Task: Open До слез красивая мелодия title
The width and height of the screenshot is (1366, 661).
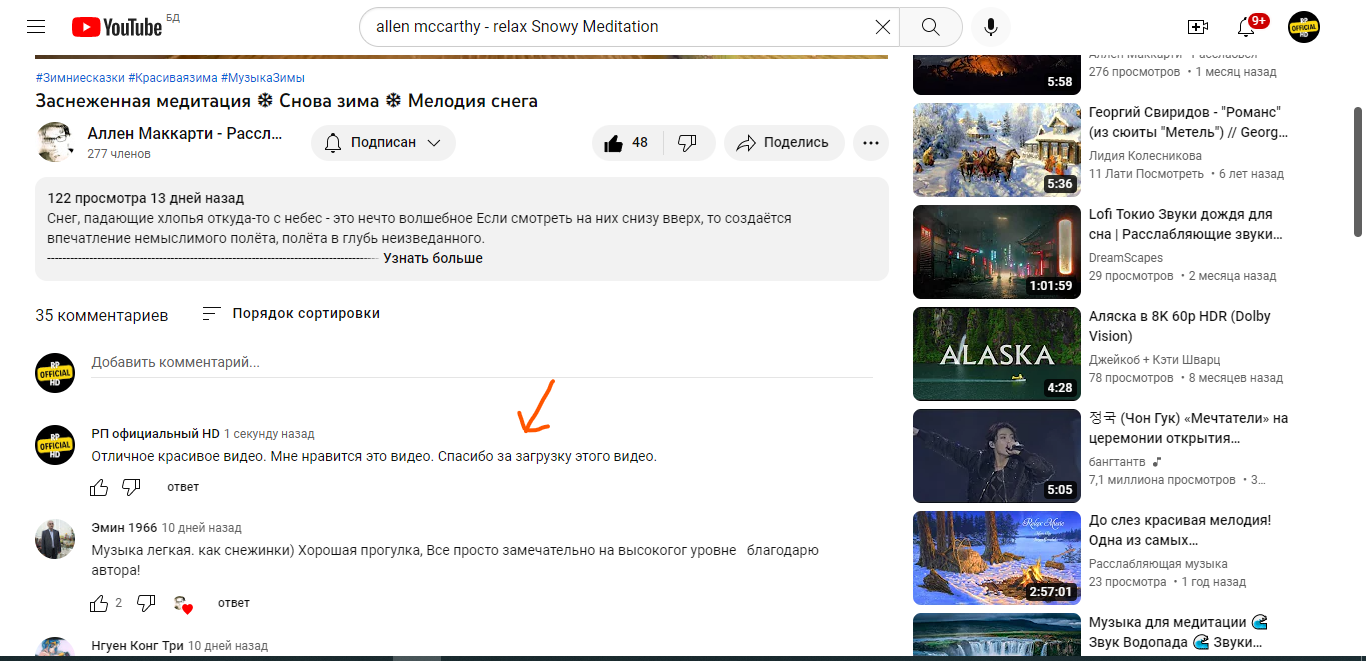Action: click(x=1180, y=530)
